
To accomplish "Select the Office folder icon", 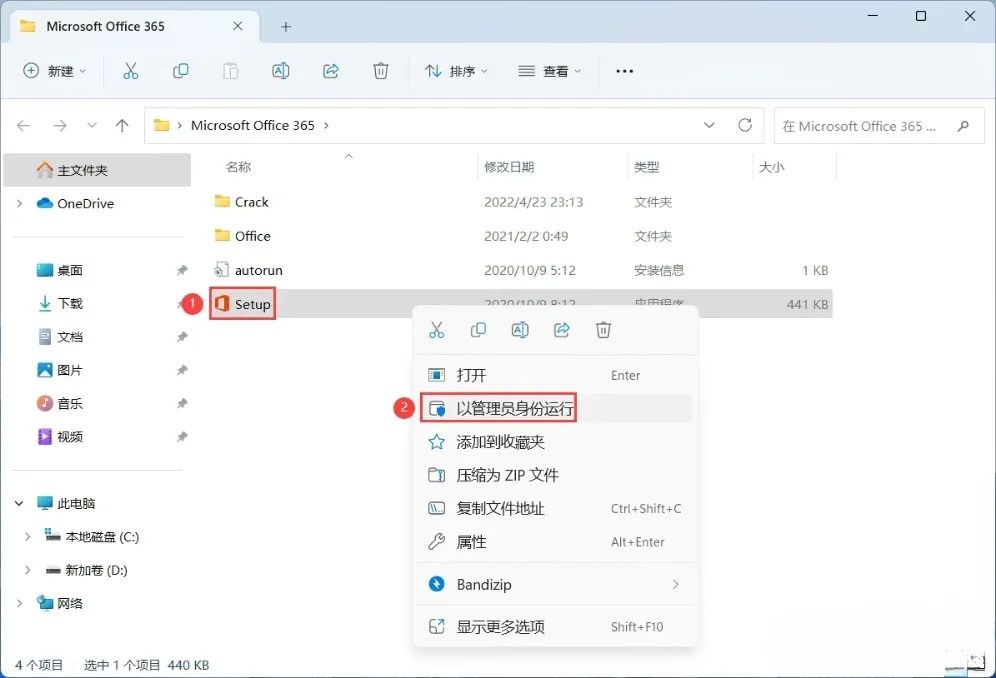I will (222, 236).
